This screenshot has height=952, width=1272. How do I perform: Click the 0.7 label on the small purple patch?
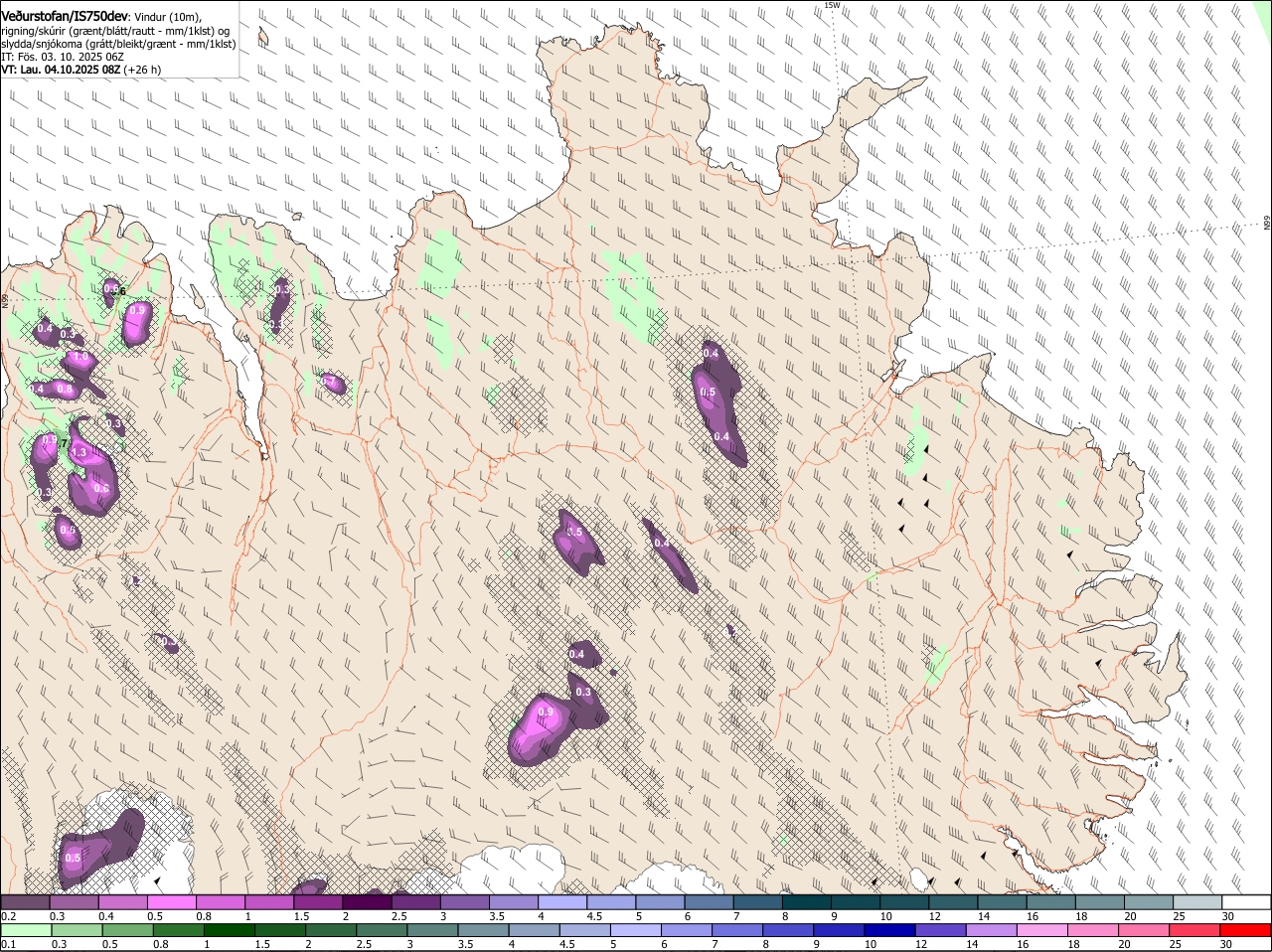click(329, 382)
